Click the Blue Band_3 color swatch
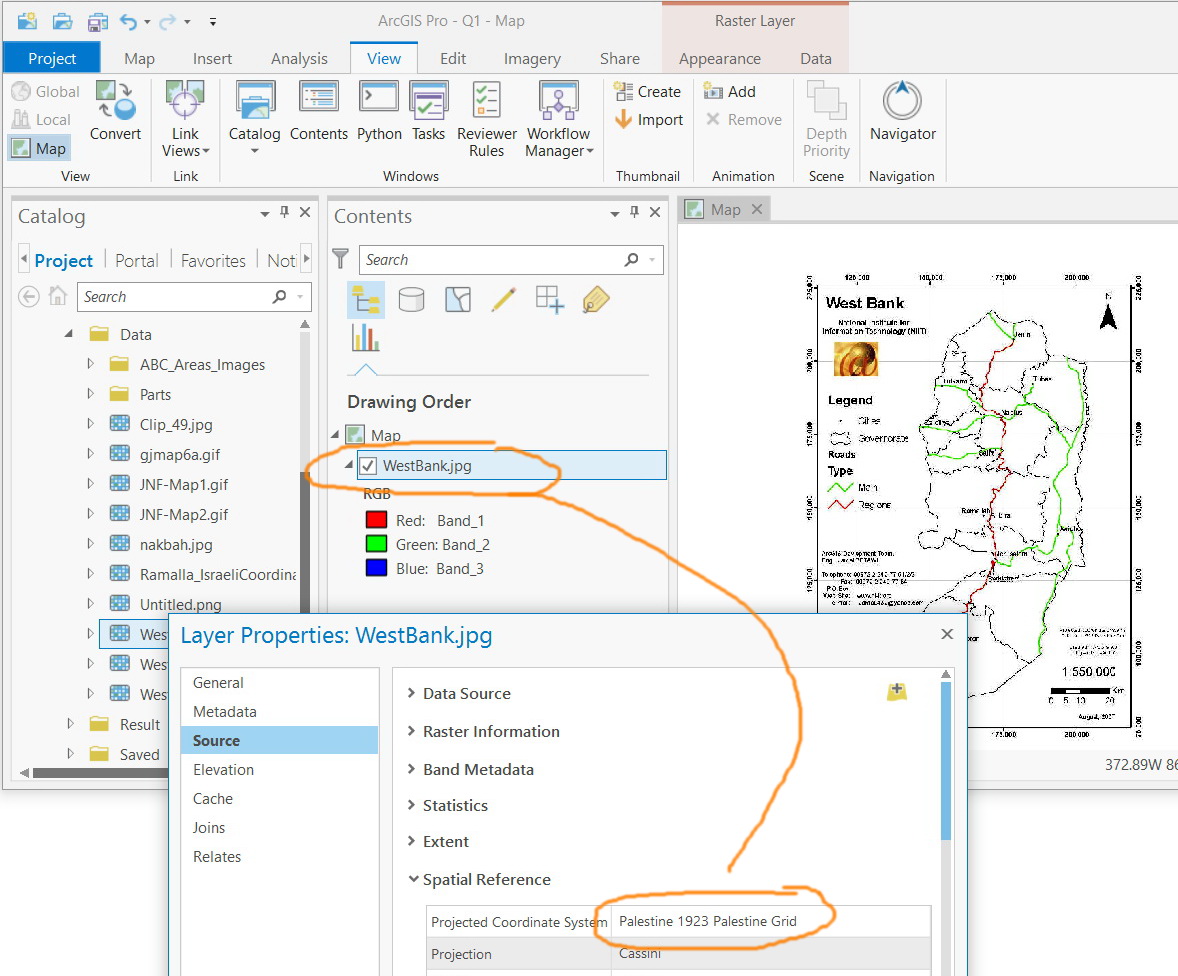 [x=376, y=568]
